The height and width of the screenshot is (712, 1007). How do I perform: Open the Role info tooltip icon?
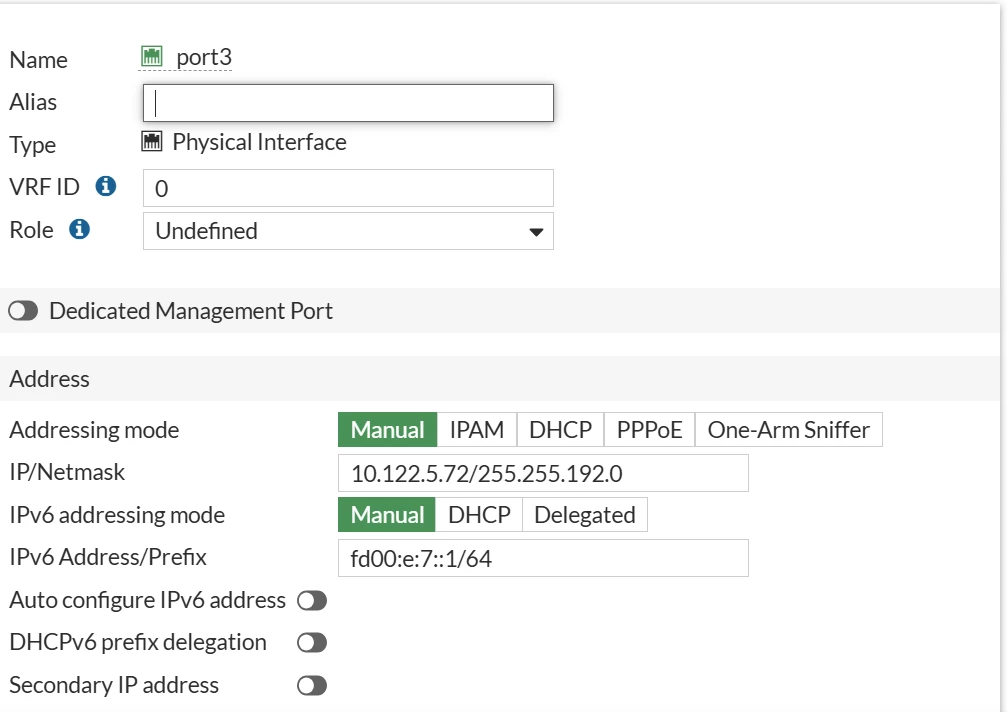click(80, 229)
